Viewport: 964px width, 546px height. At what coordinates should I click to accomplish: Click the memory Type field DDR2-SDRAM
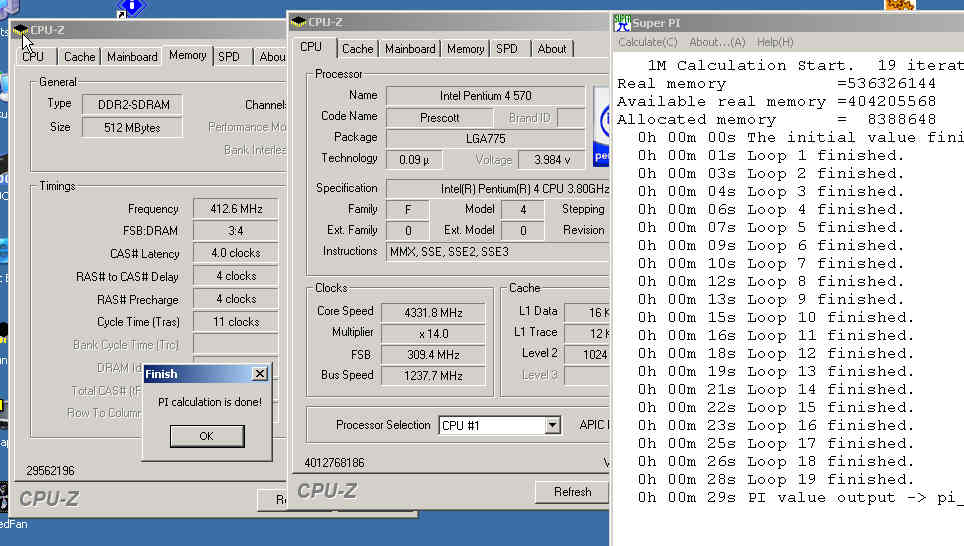133,105
